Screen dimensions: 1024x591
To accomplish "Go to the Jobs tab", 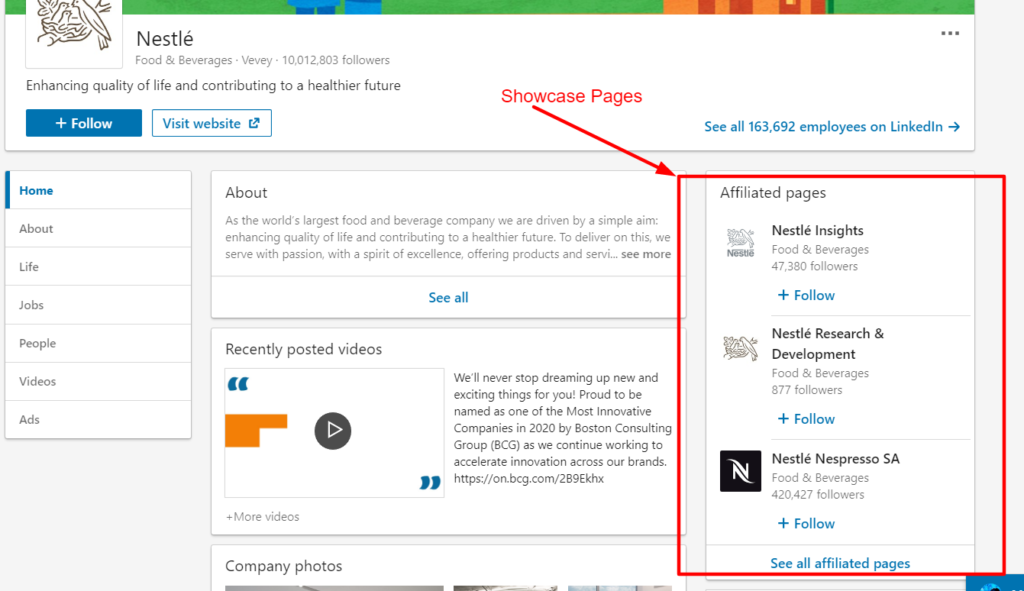I will pyautogui.click(x=99, y=305).
